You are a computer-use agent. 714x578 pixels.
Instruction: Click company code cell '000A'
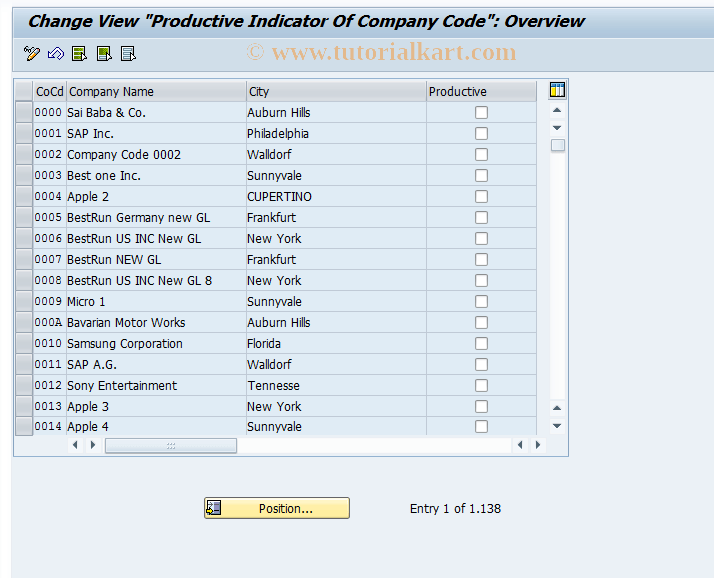[x=48, y=322]
